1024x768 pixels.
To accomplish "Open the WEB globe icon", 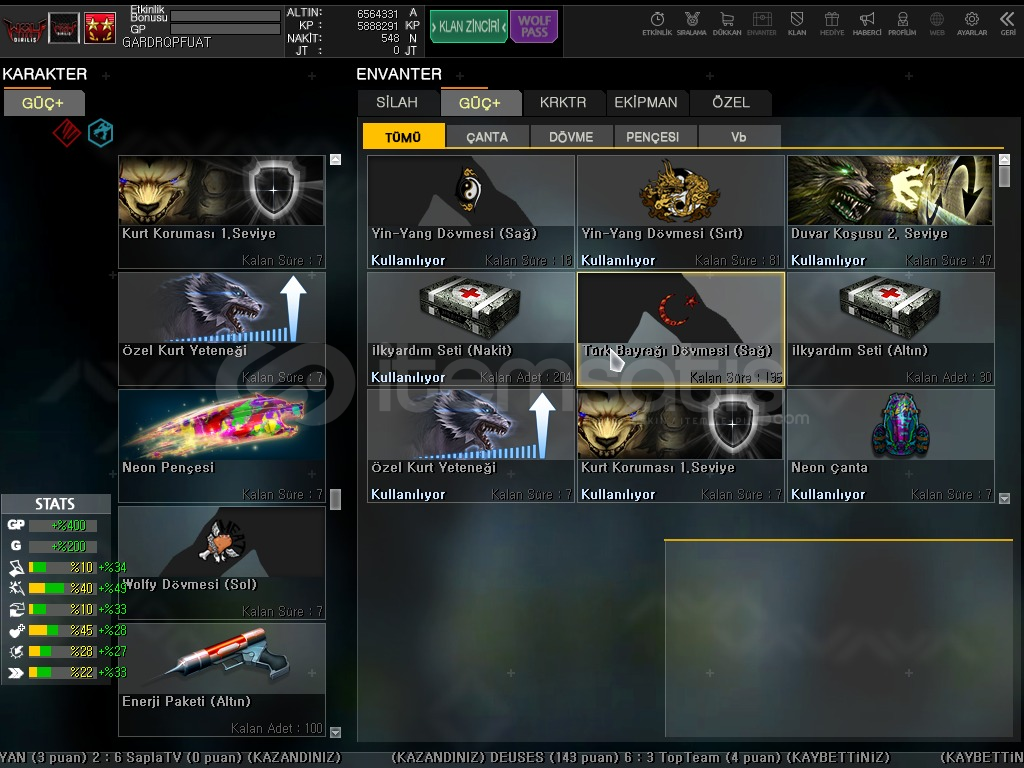I will coord(937,24).
